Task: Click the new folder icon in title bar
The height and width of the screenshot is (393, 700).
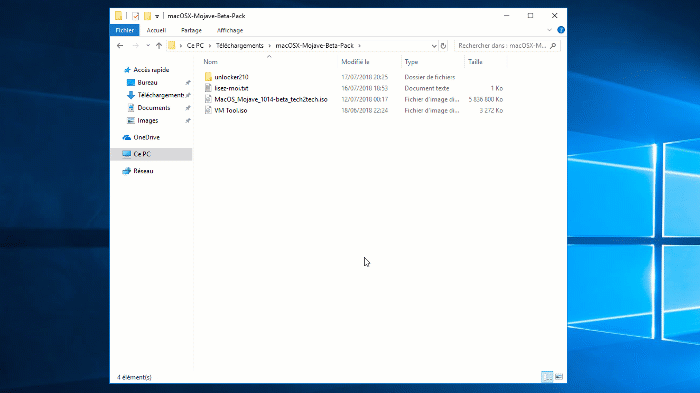Action: tap(147, 16)
